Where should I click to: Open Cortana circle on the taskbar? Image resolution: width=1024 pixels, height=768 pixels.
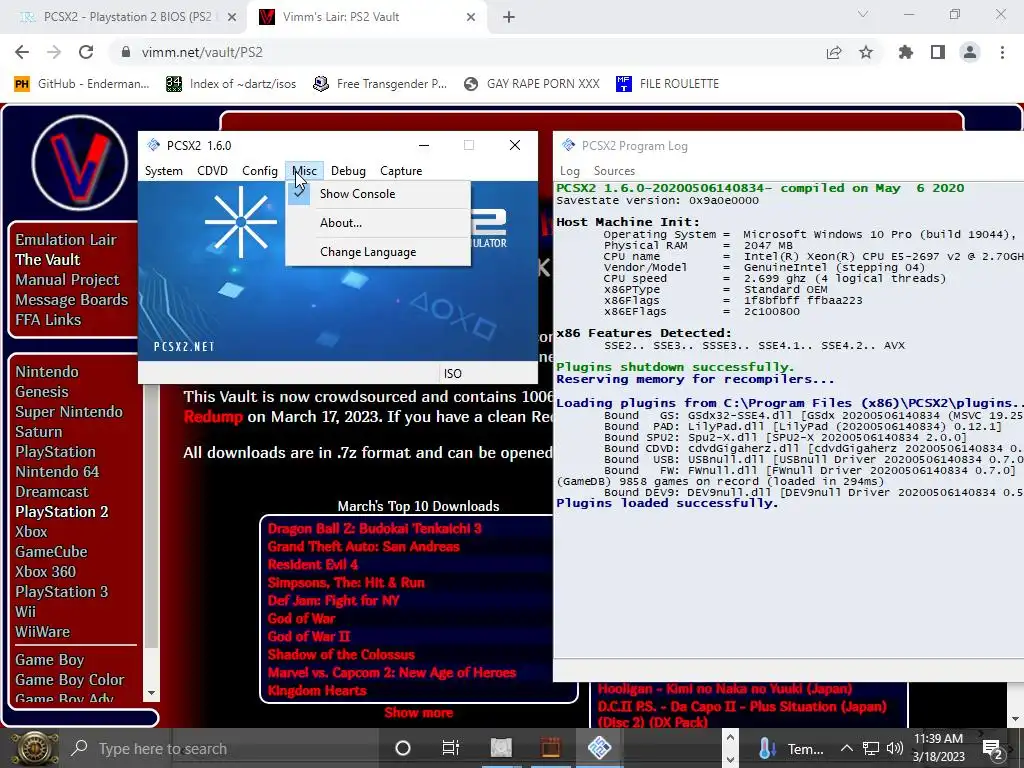(x=403, y=748)
